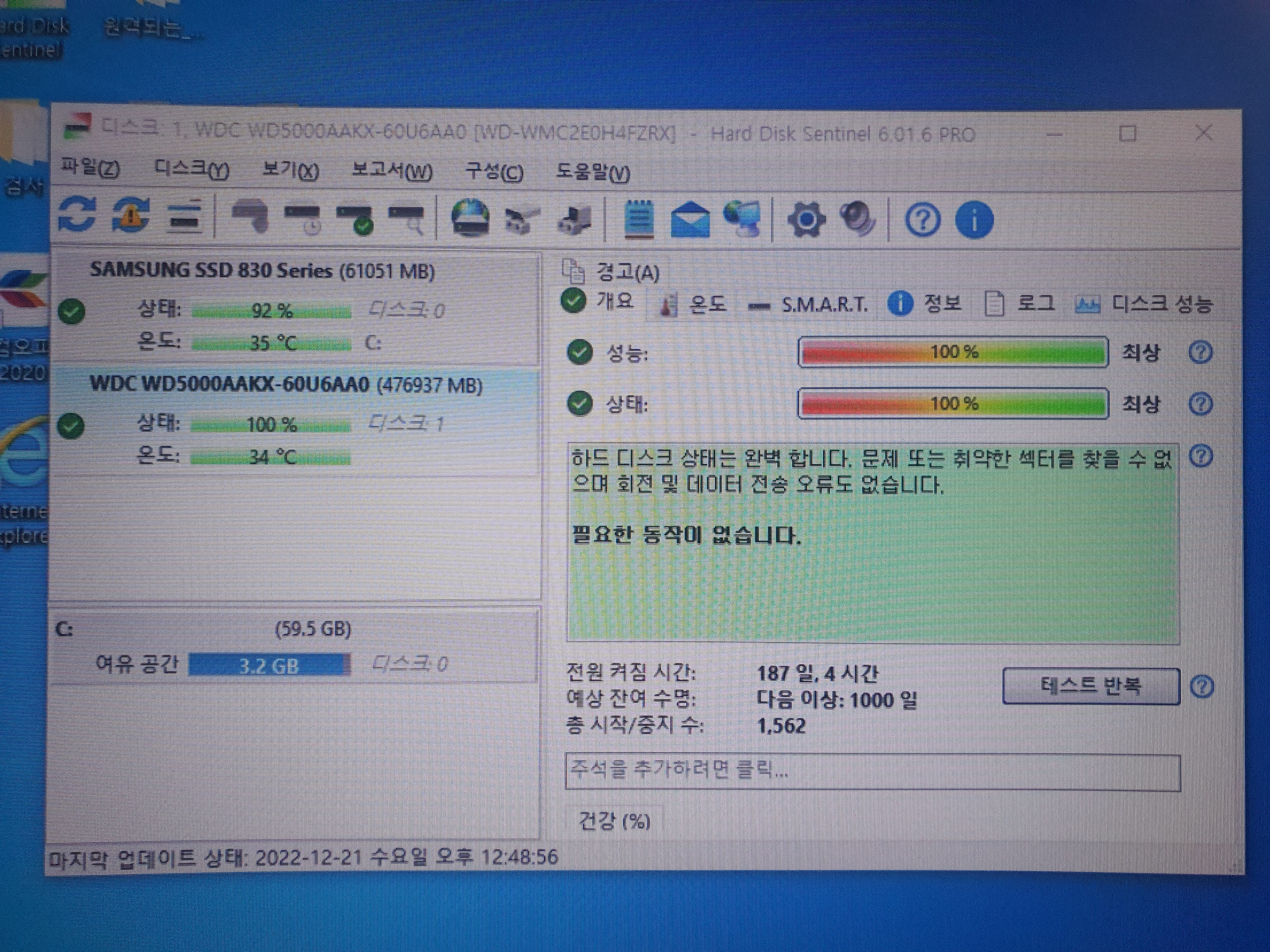
Task: Click the question mark Help toolbar icon
Action: tap(923, 220)
